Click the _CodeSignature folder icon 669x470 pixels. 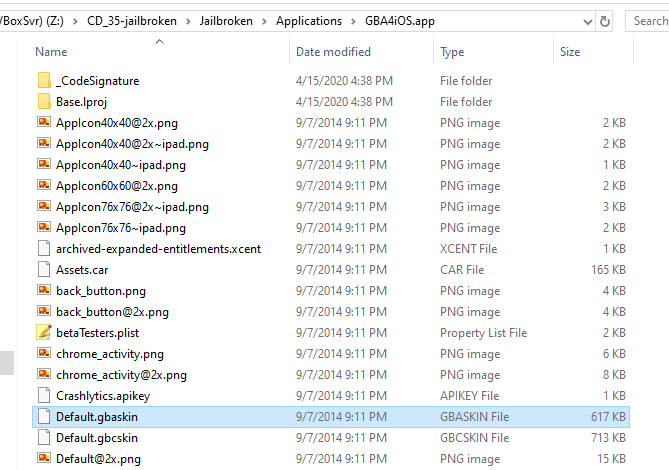(44, 80)
